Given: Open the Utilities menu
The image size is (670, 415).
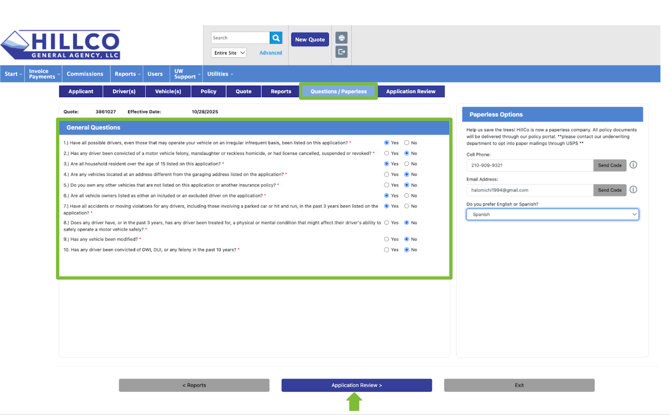Looking at the screenshot, I should tap(219, 74).
